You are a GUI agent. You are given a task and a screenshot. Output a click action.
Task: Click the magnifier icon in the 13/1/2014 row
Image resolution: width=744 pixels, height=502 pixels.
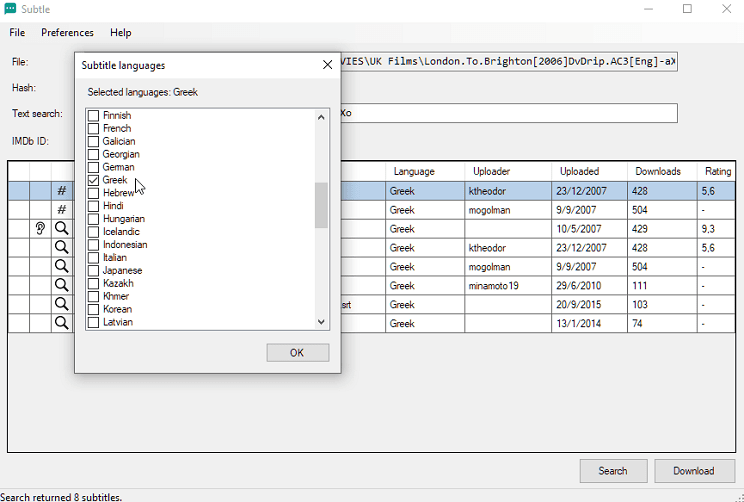coord(62,323)
